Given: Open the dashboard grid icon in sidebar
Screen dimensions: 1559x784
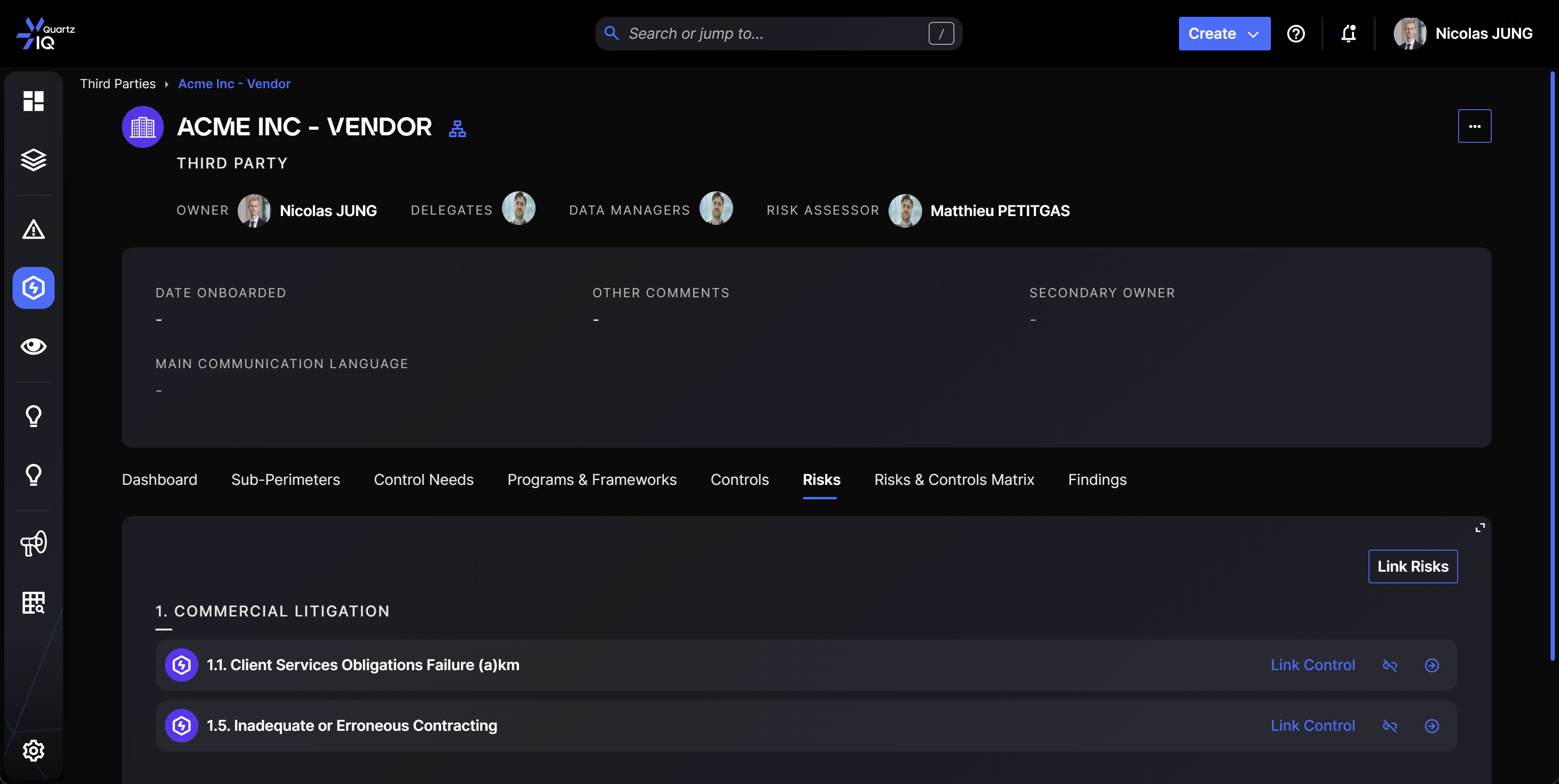Looking at the screenshot, I should click(x=33, y=101).
